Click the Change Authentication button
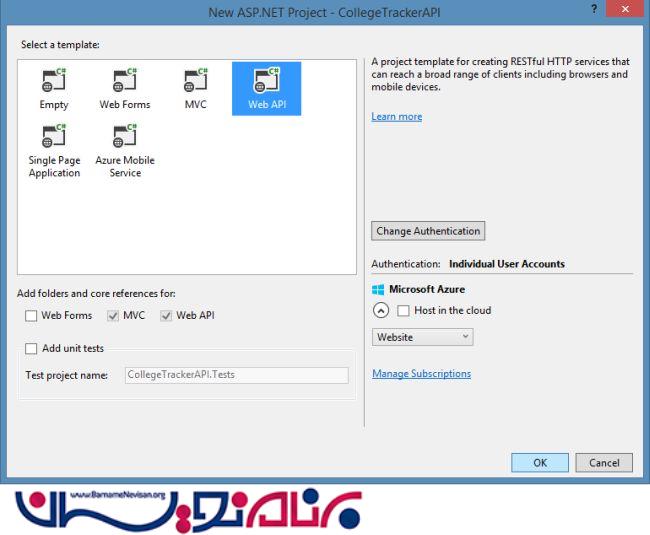650x535 pixels. [428, 231]
